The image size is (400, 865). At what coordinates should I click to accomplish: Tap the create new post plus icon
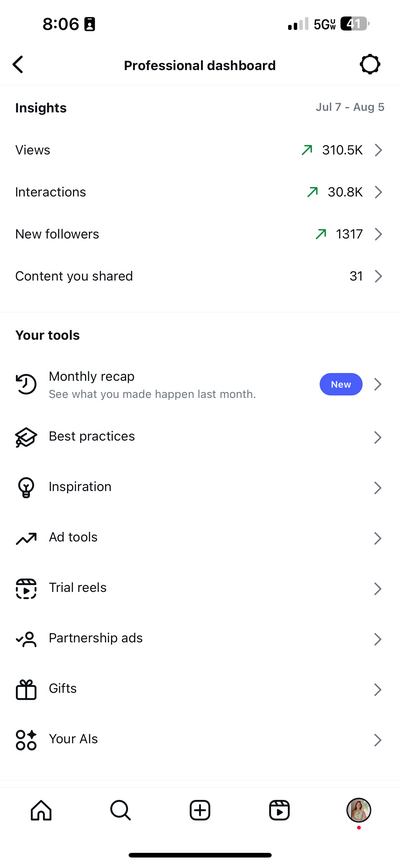tap(200, 810)
